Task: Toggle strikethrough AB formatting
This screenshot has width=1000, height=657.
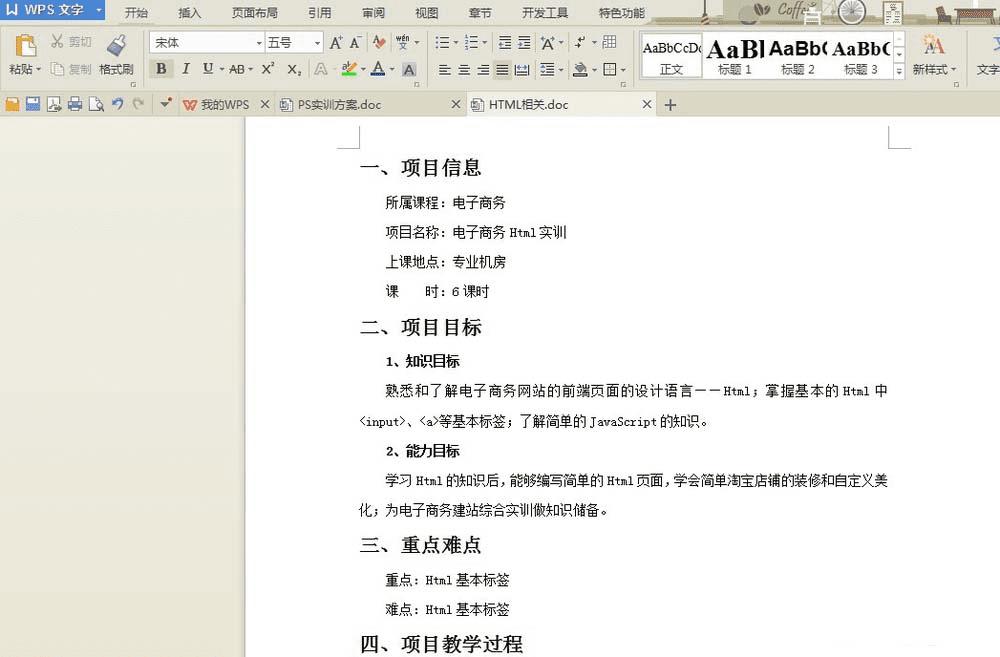Action: [237, 69]
